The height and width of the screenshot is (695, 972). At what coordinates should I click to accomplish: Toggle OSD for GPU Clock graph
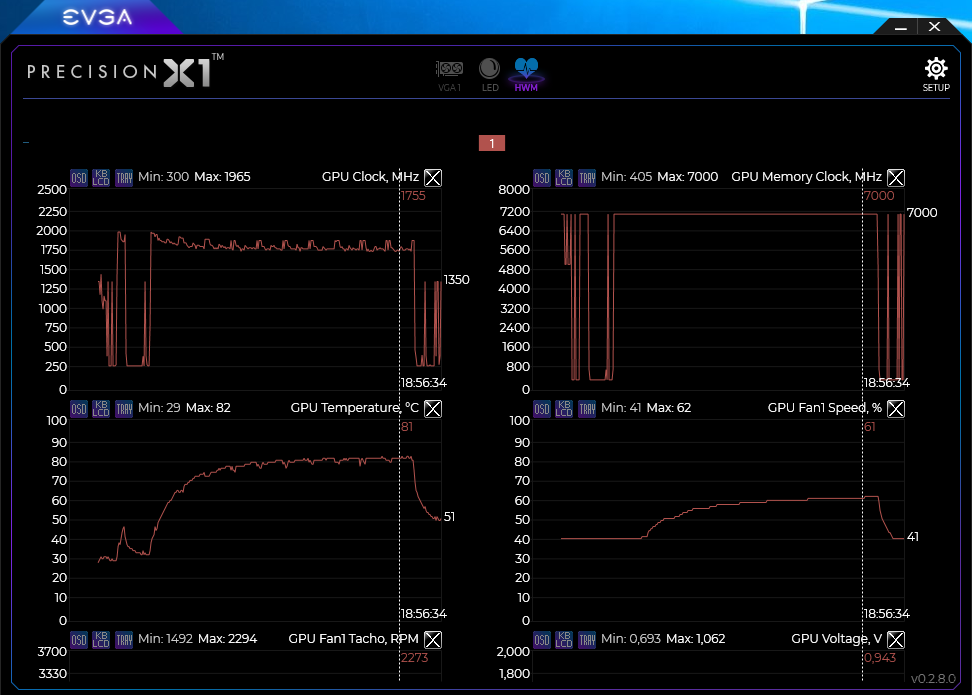click(x=79, y=178)
